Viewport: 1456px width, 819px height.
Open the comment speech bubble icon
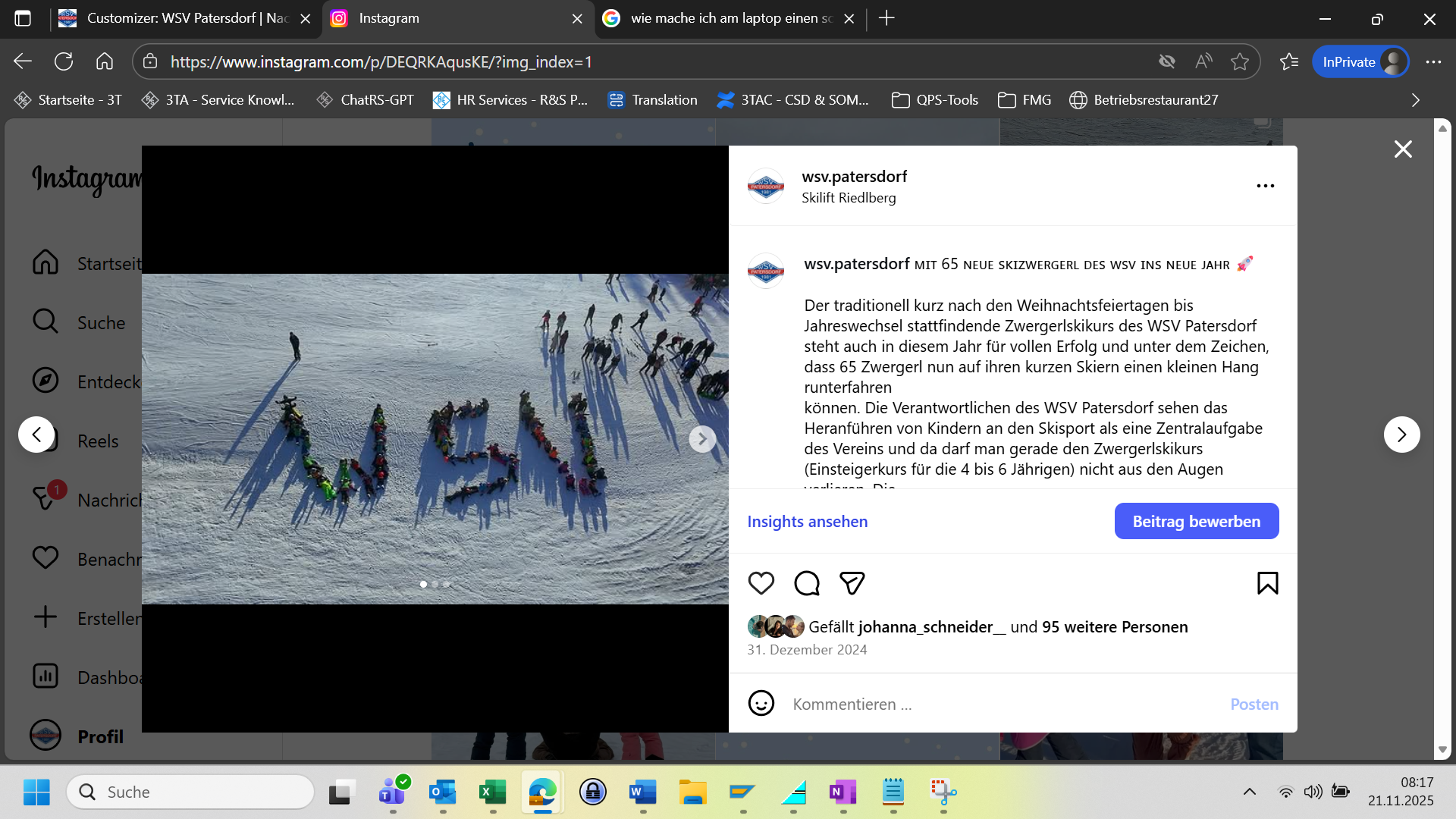[806, 583]
